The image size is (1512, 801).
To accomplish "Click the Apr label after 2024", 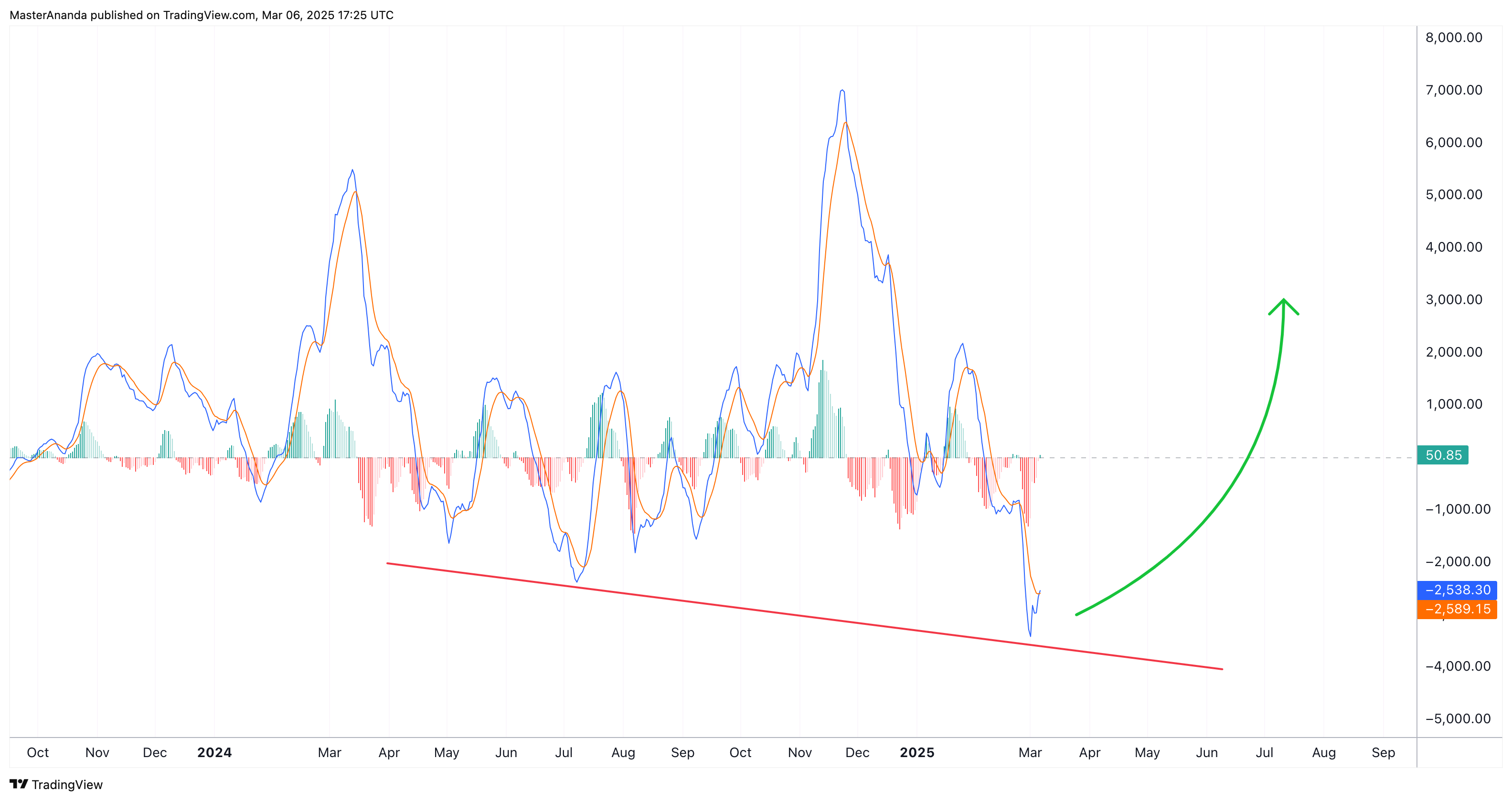I will click(389, 753).
